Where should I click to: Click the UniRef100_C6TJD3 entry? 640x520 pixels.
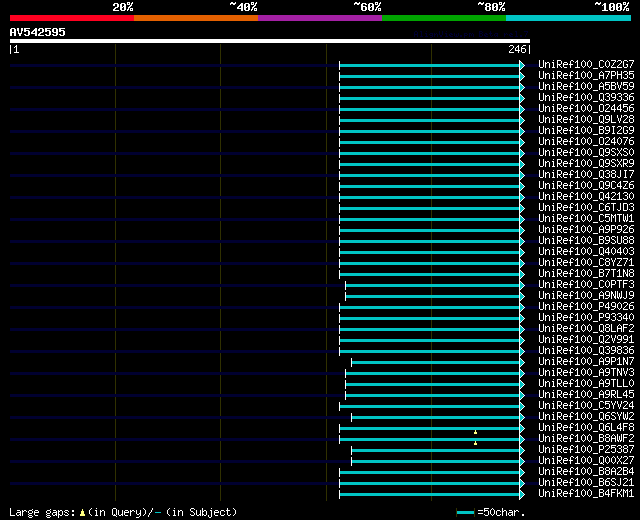pyautogui.click(x=586, y=208)
